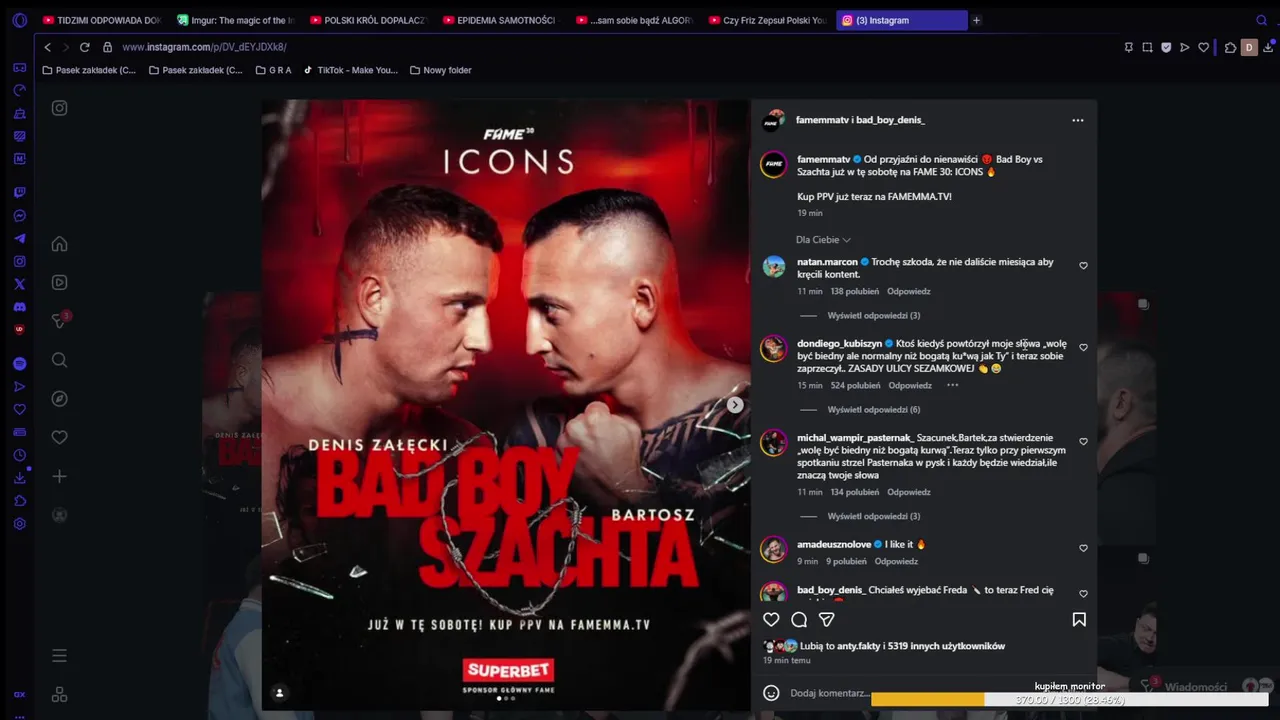The height and width of the screenshot is (720, 1280).
Task: Like dondiego_kubiszyn's comment
Action: [1083, 348]
